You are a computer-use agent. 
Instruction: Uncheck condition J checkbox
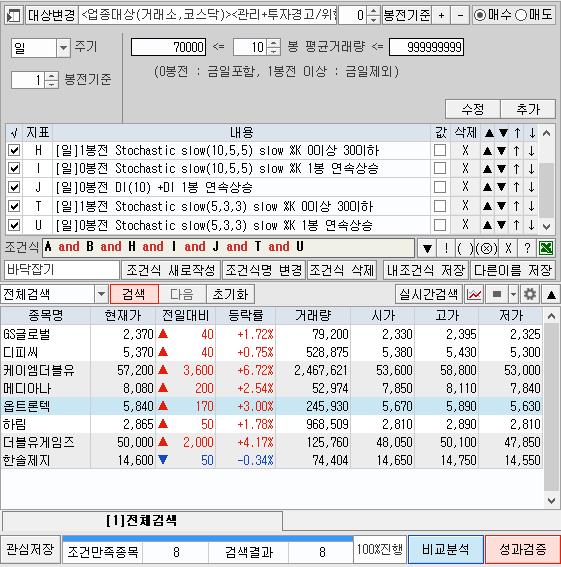coord(14,187)
